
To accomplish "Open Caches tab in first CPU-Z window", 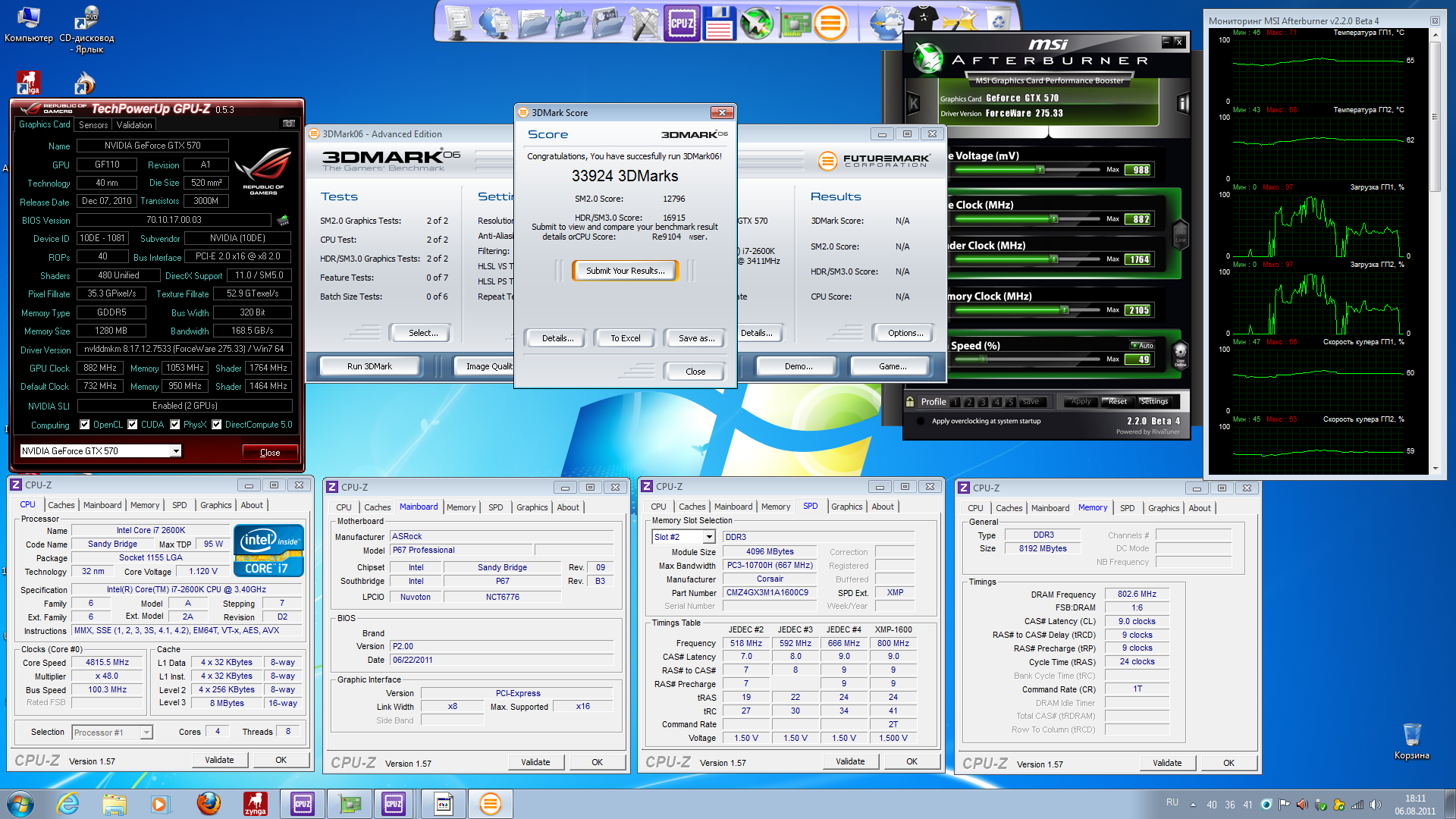I will pyautogui.click(x=61, y=505).
